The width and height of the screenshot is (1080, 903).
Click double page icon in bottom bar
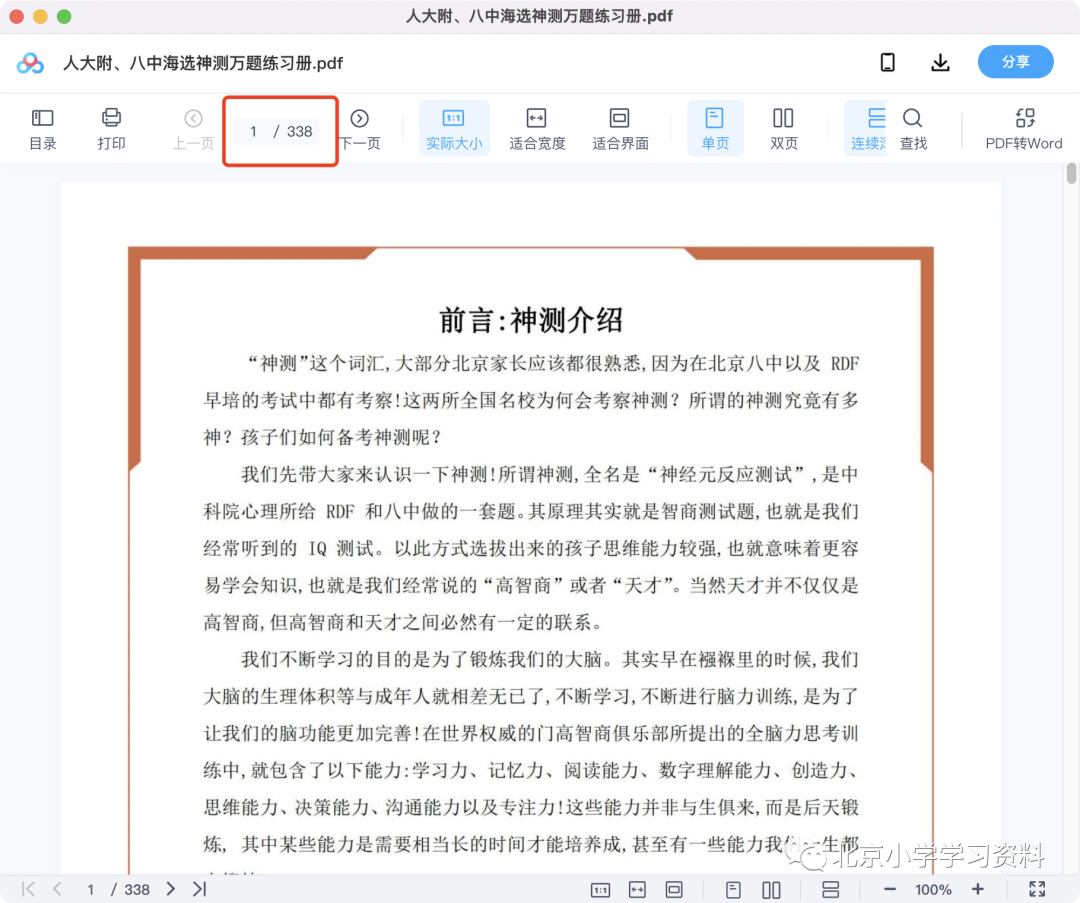771,890
